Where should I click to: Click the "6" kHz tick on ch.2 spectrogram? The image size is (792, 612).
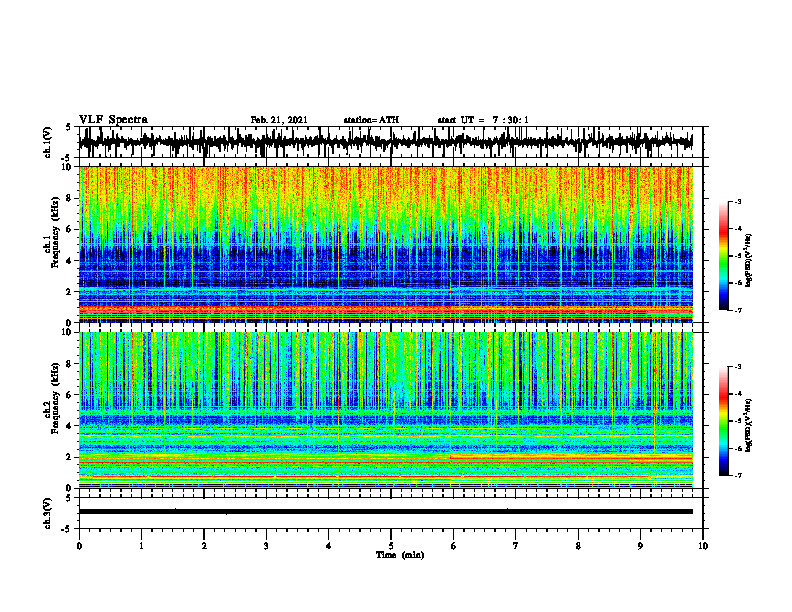tap(71, 395)
